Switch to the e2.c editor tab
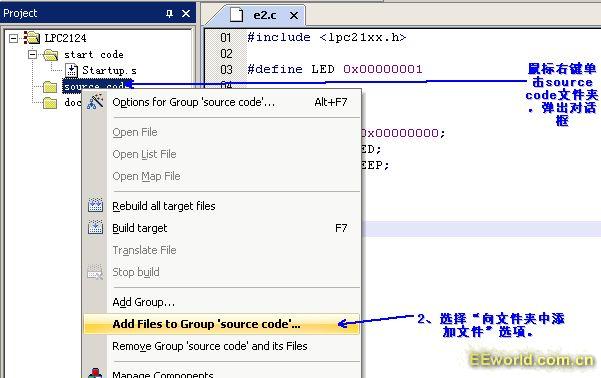 (x=264, y=15)
